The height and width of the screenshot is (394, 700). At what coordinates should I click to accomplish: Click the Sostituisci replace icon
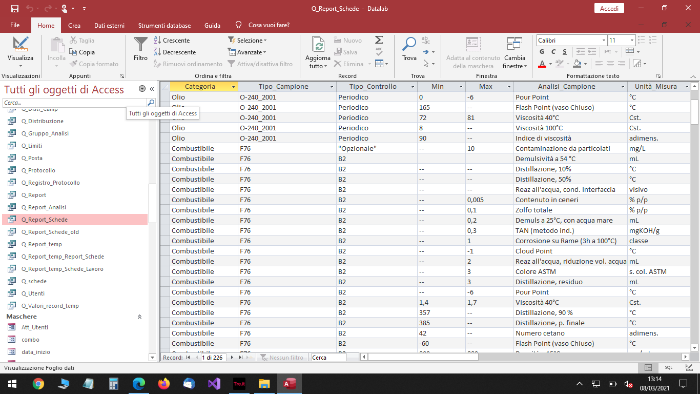426,40
